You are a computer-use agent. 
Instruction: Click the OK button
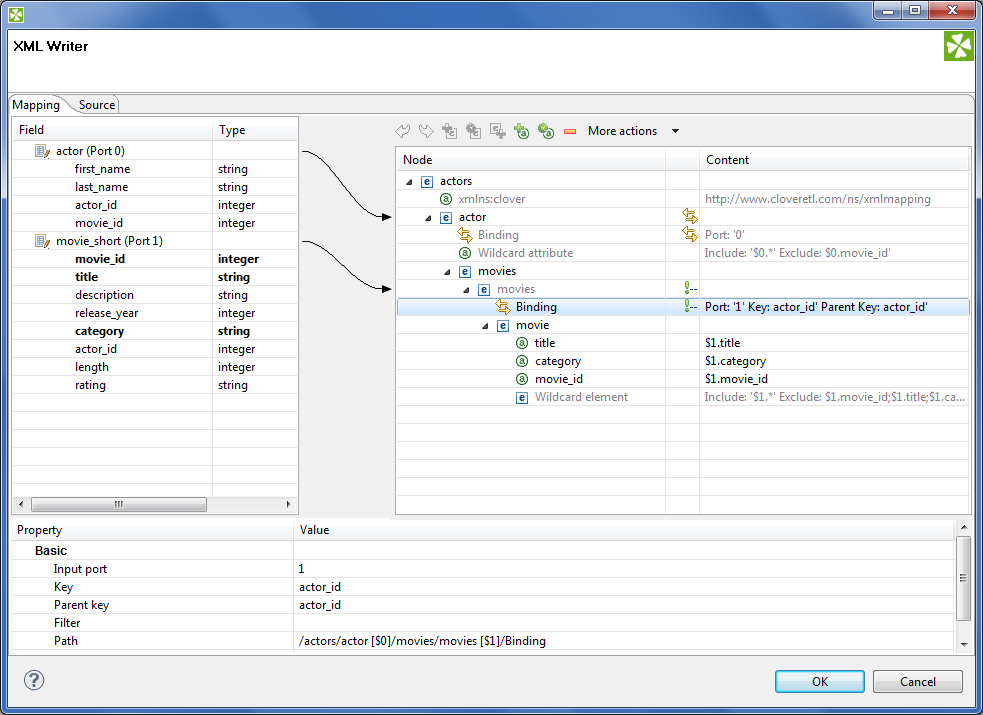pyautogui.click(x=819, y=682)
